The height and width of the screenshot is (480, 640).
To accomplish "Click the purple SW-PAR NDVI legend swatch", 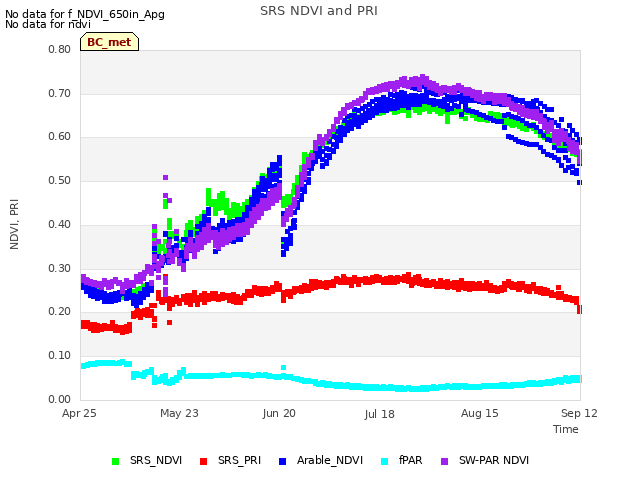I will [x=444, y=461].
